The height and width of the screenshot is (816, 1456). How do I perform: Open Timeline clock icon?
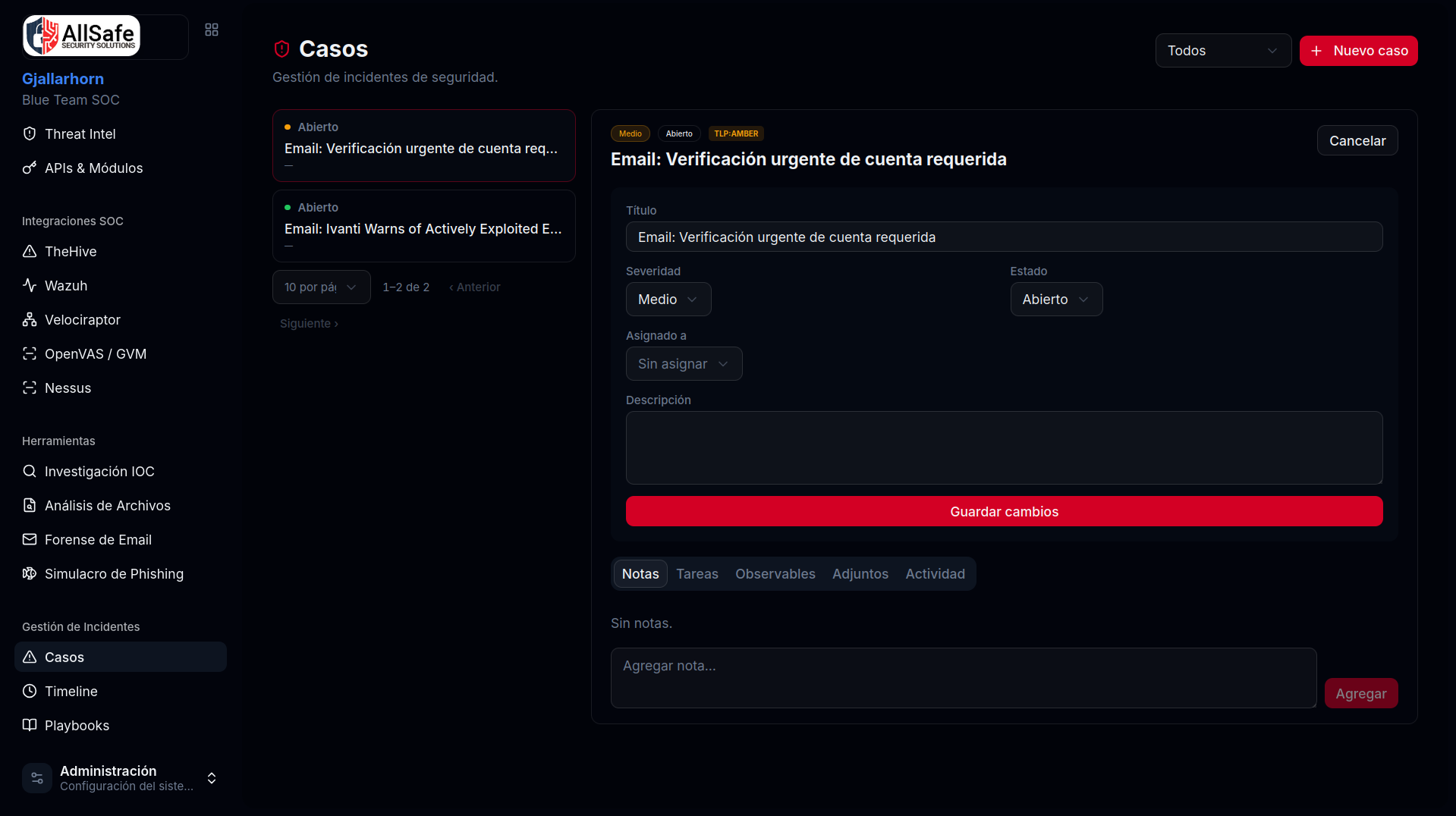coord(30,691)
